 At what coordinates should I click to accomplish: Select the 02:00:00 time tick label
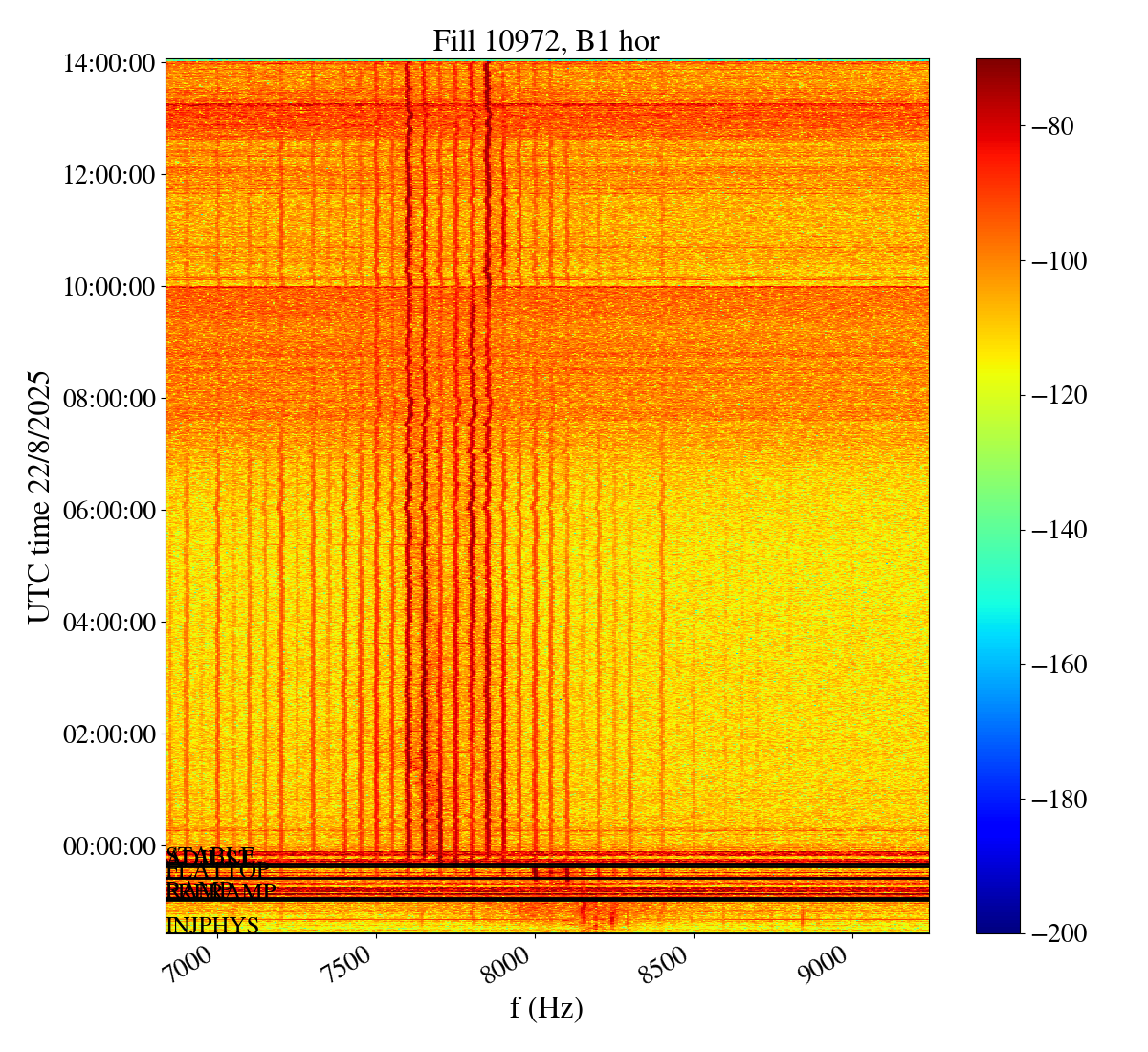(x=109, y=734)
